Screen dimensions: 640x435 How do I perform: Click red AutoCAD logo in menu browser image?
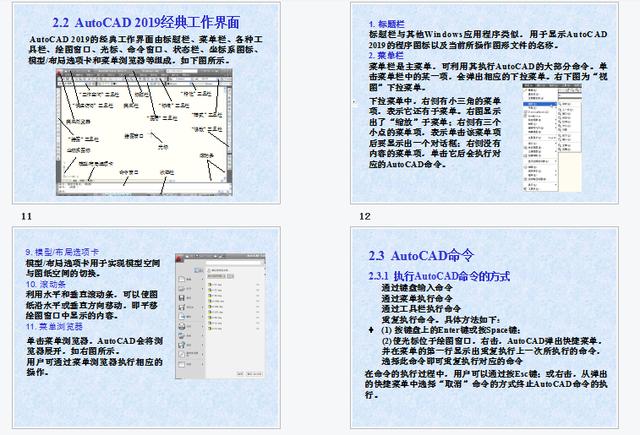pyautogui.click(x=179, y=257)
